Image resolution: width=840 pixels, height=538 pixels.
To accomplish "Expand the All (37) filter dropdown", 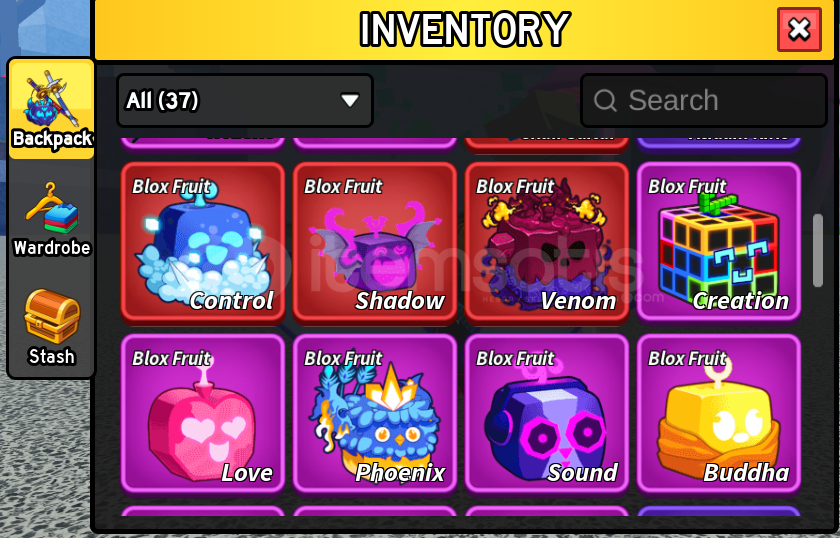I will (x=245, y=100).
